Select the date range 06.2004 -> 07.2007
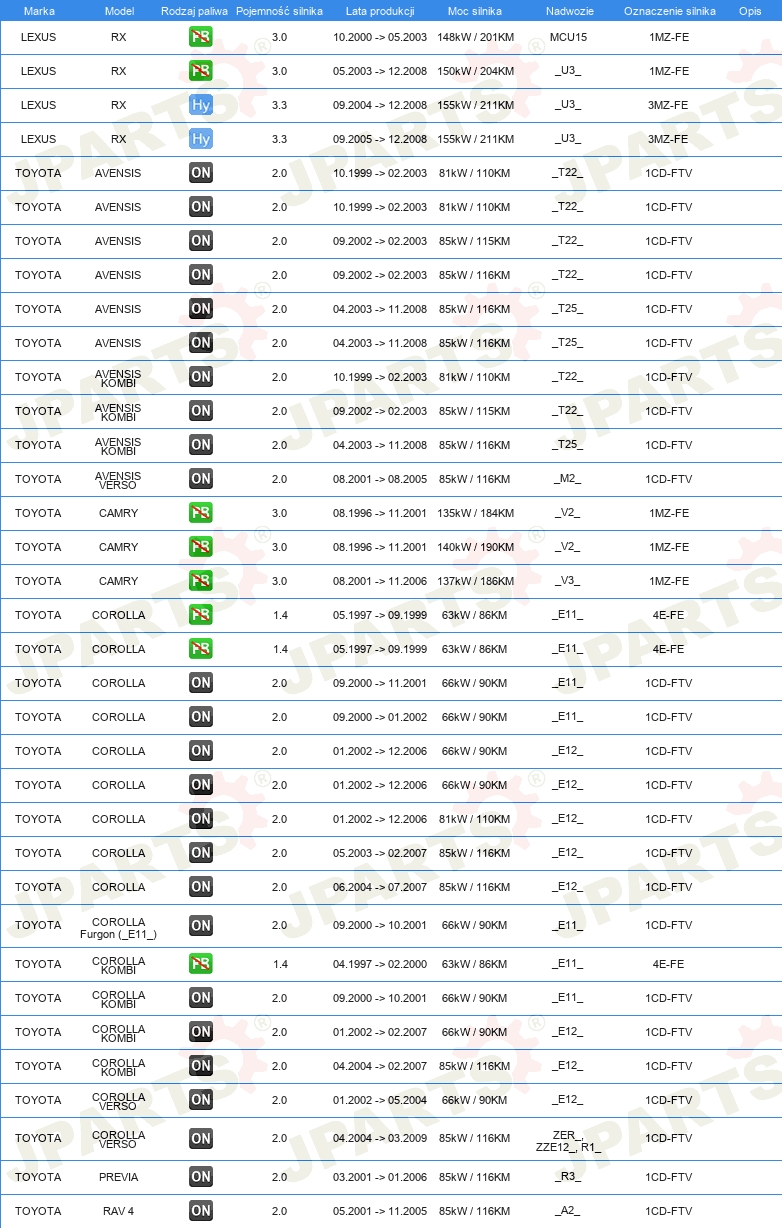782x1228 pixels. tap(380, 887)
